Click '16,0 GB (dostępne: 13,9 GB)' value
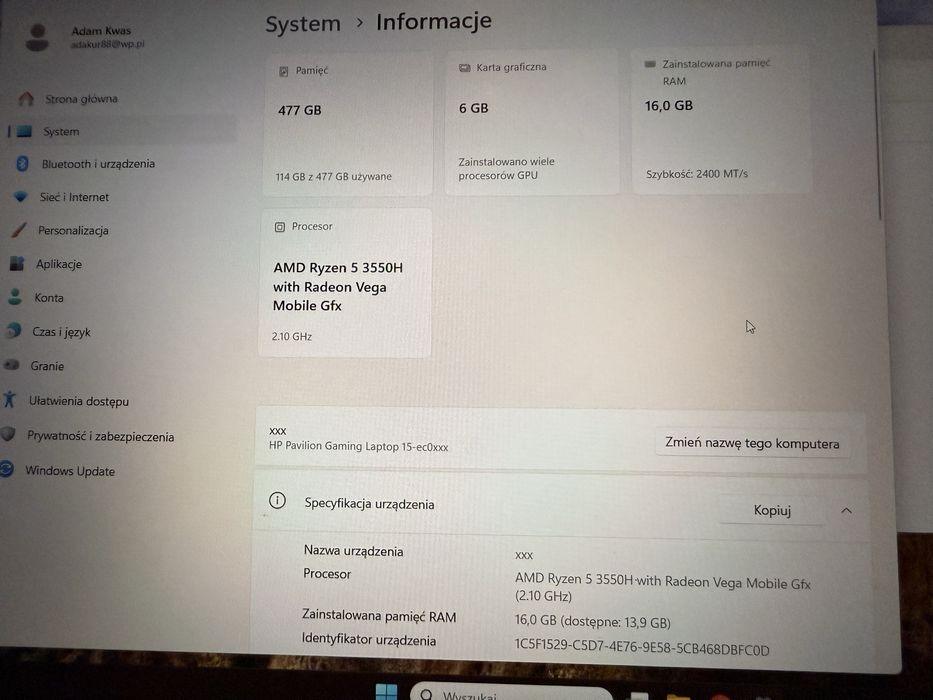This screenshot has height=700, width=933. (593, 621)
